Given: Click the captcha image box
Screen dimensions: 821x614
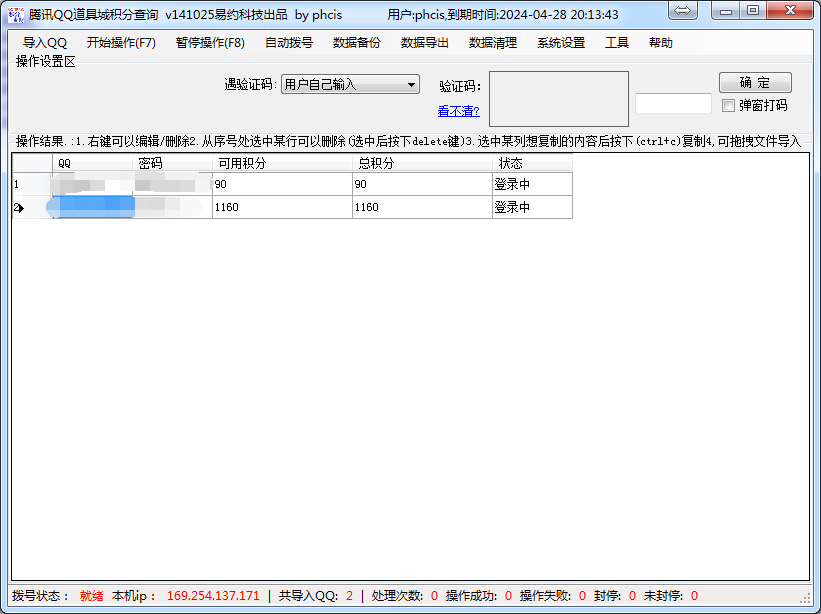Looking at the screenshot, I should [x=559, y=99].
